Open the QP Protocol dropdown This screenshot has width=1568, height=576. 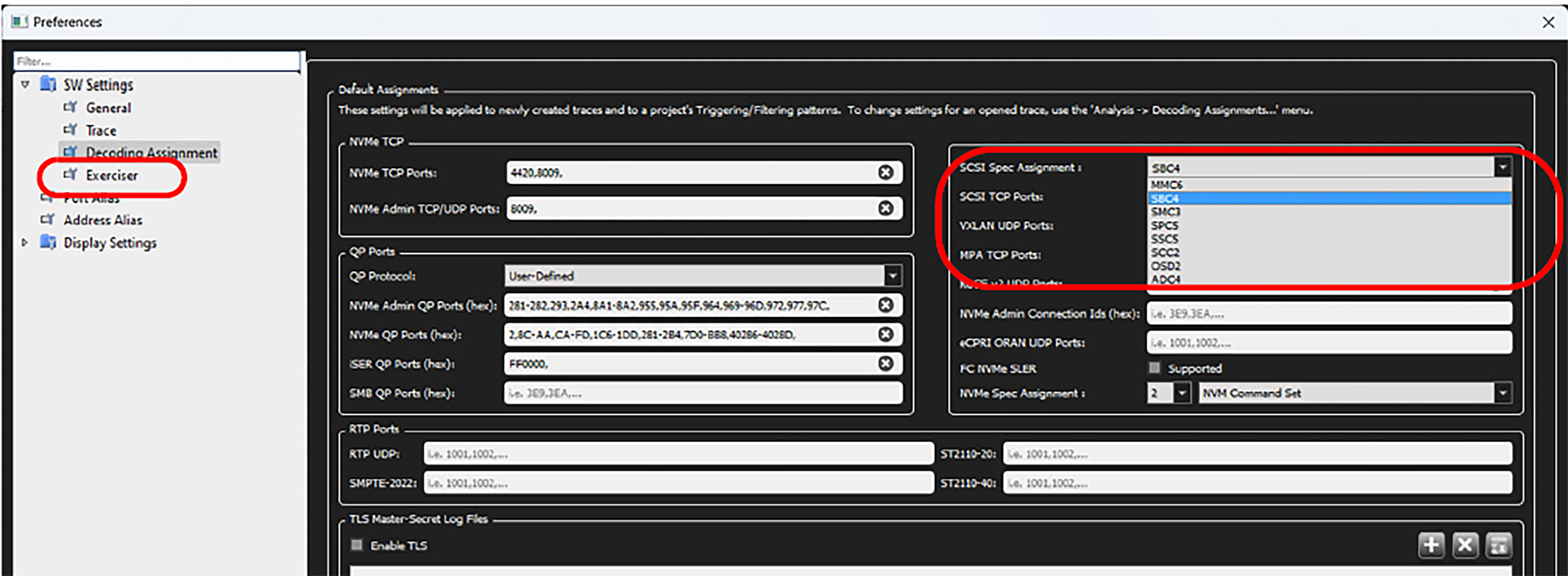893,276
